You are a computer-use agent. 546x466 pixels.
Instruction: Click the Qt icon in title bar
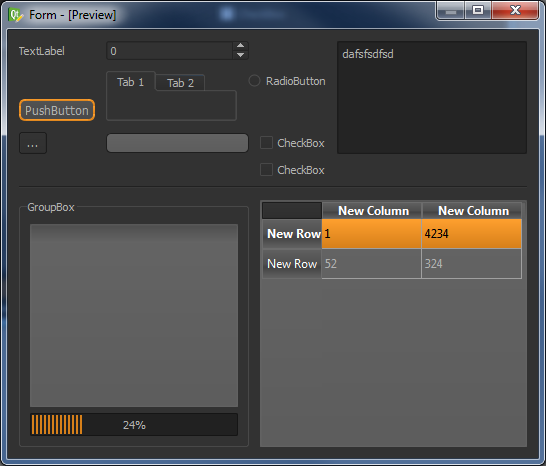15,15
